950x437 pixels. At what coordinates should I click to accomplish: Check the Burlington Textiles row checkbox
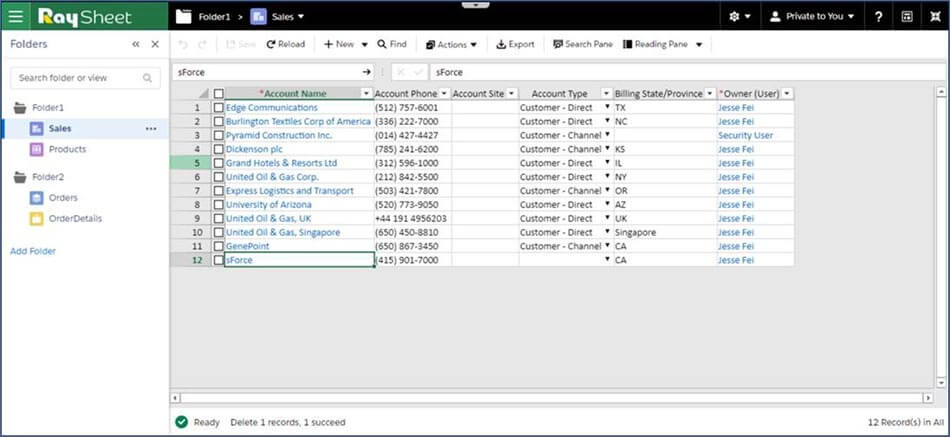[x=219, y=121]
